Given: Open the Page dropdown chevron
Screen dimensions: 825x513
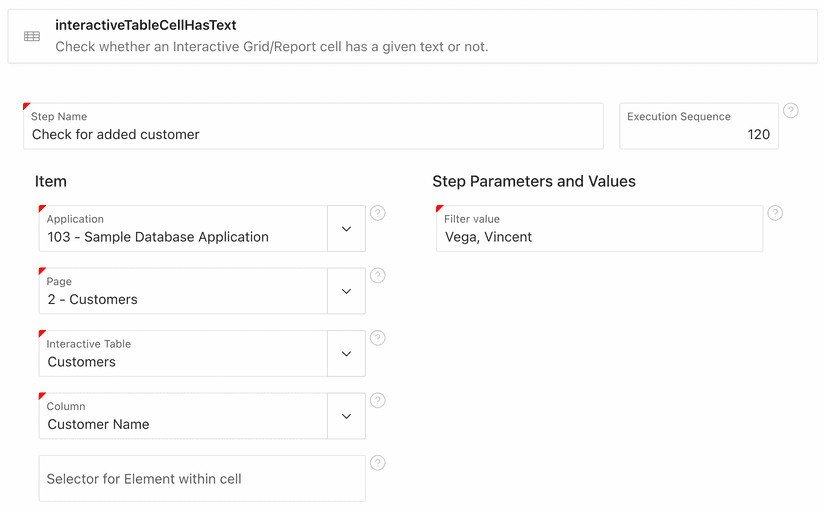Looking at the screenshot, I should click(346, 291).
